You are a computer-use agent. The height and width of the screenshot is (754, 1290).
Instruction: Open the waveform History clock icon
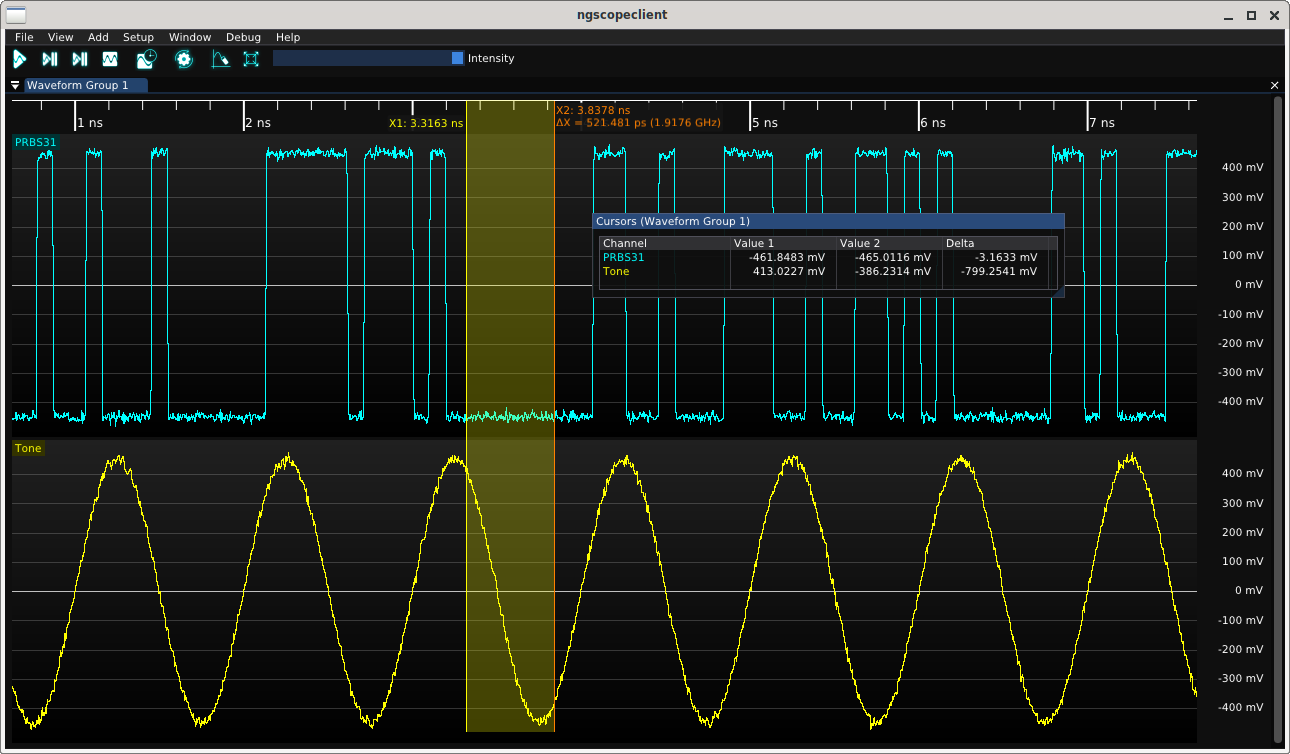tap(147, 59)
